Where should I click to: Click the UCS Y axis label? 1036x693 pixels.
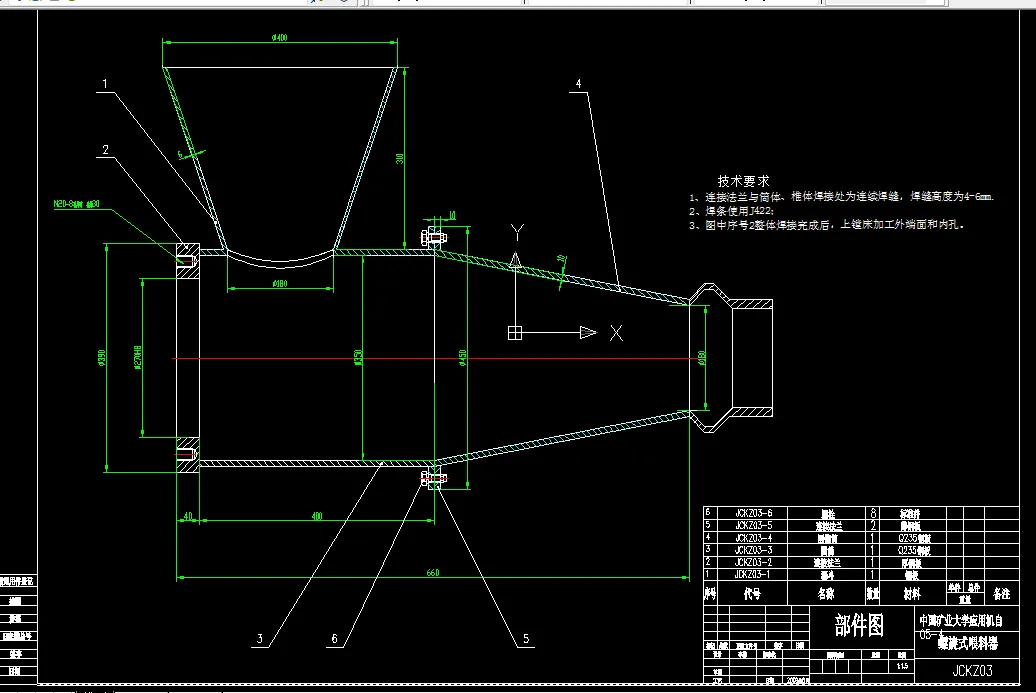[x=517, y=233]
